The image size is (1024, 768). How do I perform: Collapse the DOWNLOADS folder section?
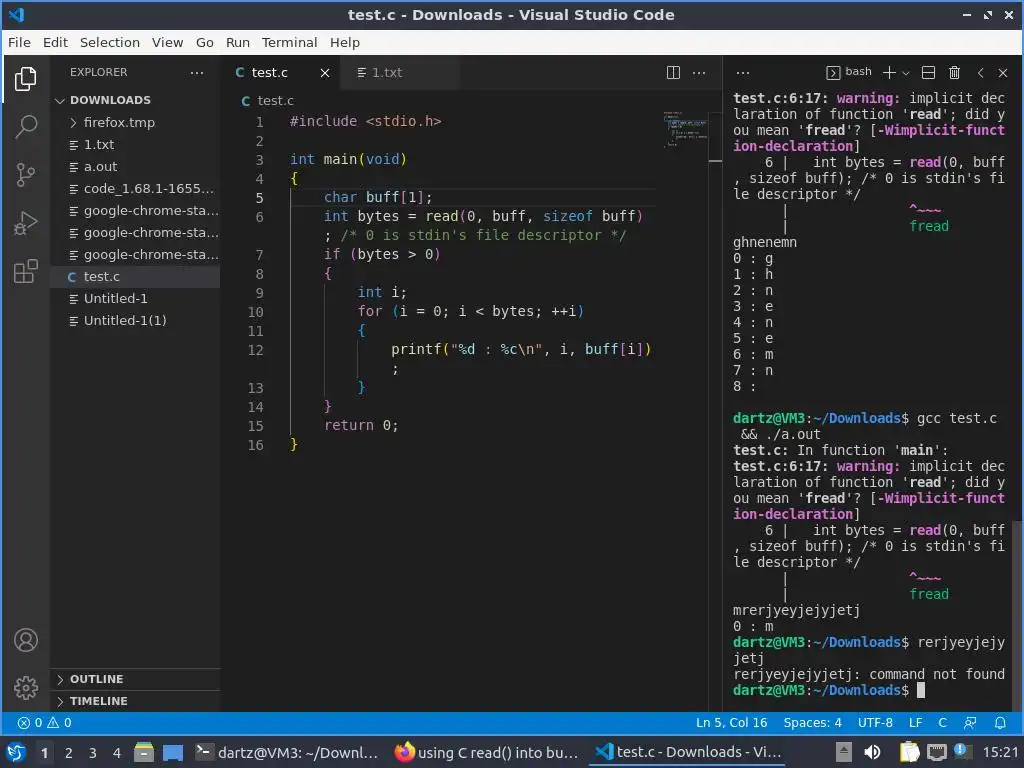point(135,100)
